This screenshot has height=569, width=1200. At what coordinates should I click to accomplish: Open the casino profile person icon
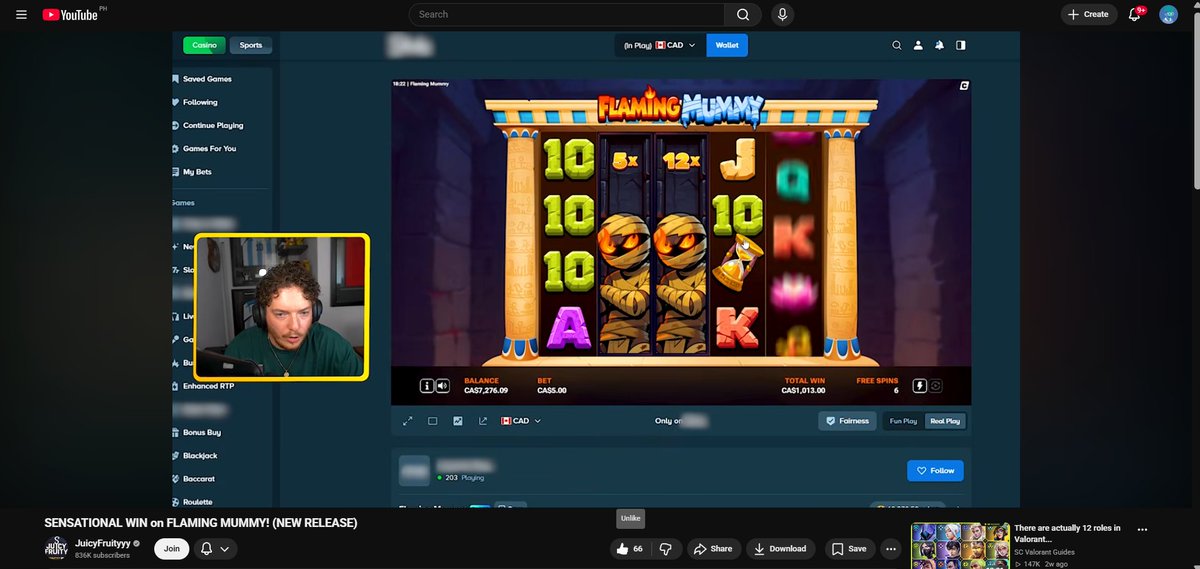(918, 45)
